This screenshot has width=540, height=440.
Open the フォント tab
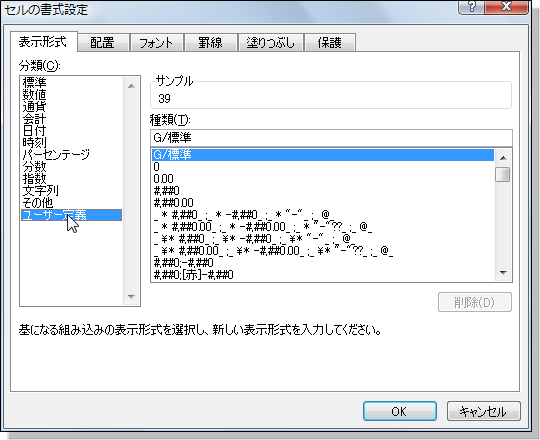156,43
